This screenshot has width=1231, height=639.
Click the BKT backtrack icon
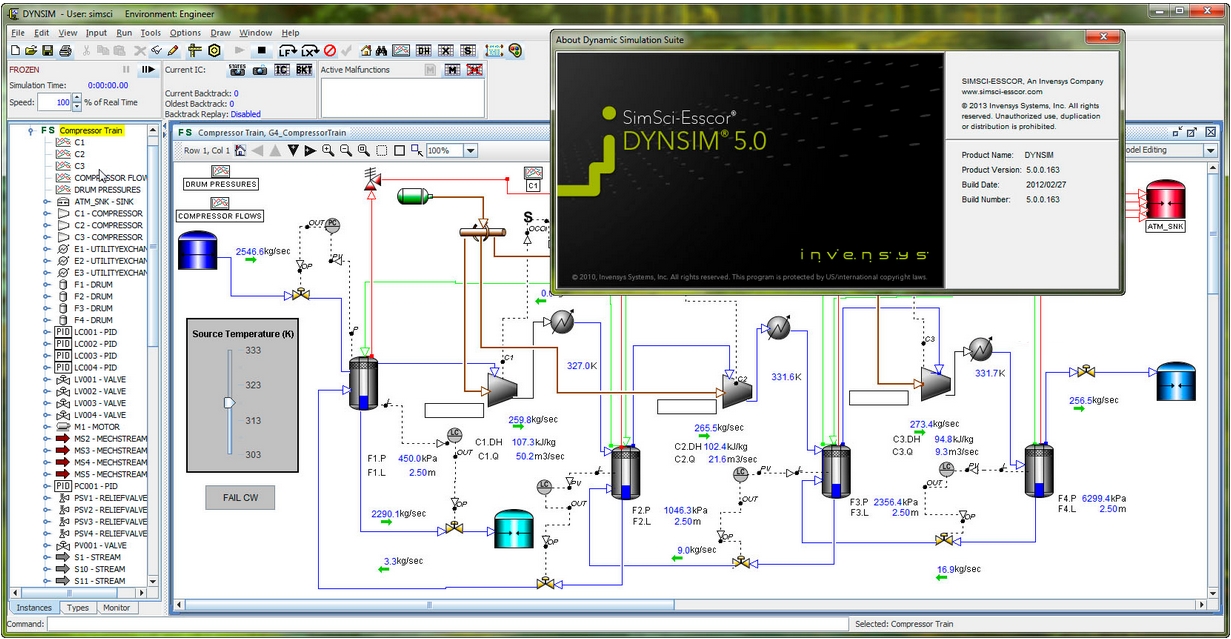[304, 69]
